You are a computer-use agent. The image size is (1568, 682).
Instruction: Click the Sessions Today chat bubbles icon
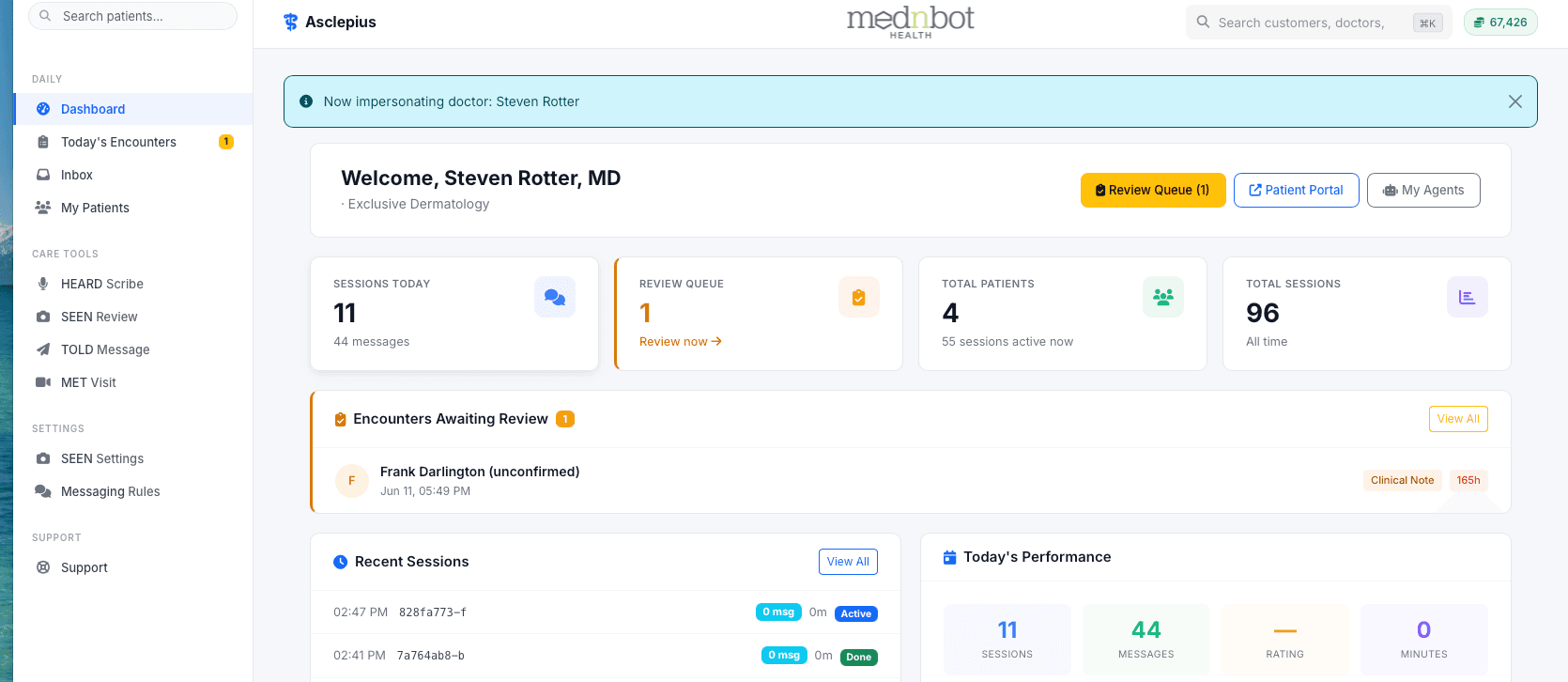click(555, 297)
